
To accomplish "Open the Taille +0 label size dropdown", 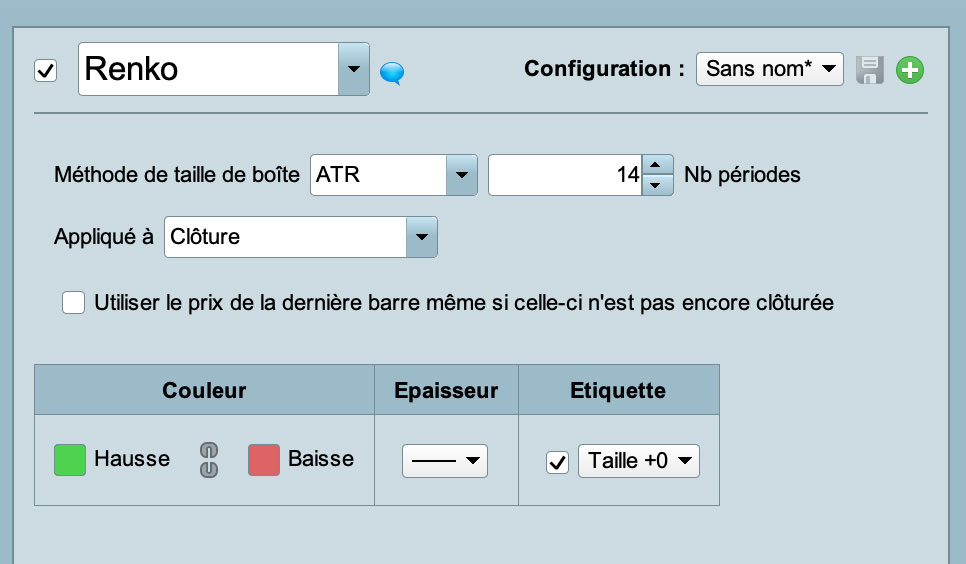I will point(639,461).
